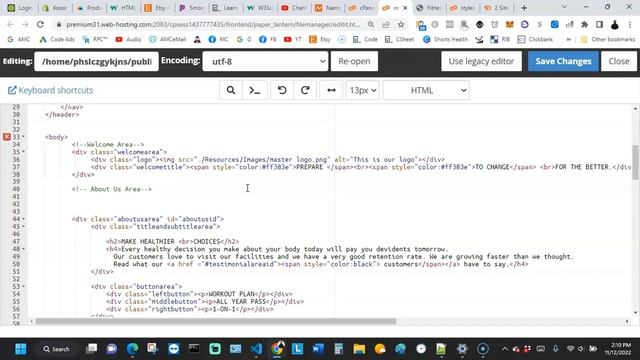The height and width of the screenshot is (360, 640).
Task: Open Settings gear from taskbar
Action: tap(462, 349)
